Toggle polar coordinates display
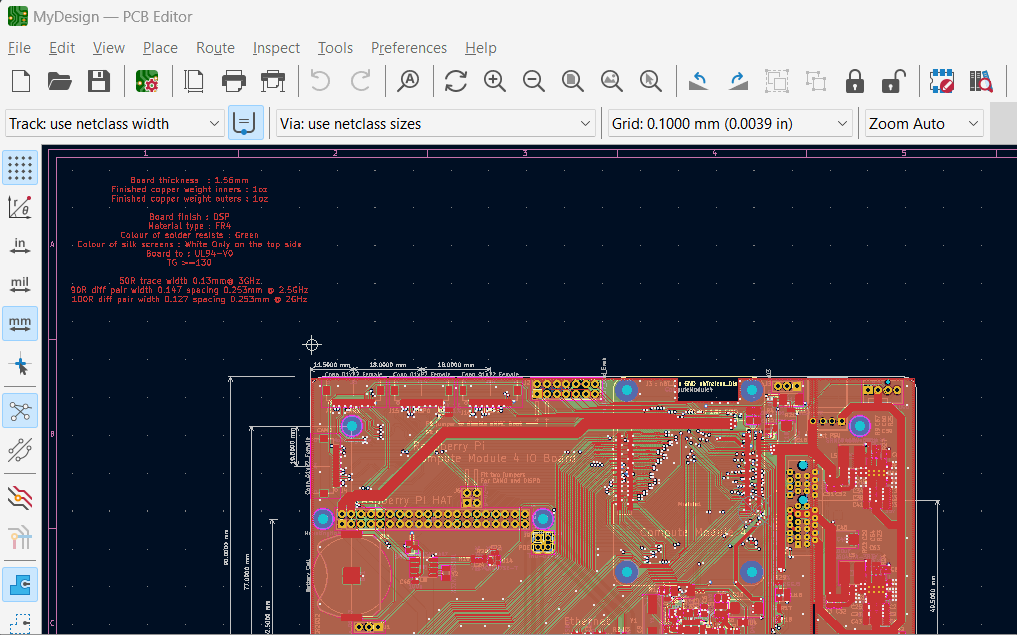Viewport: 1017px width, 635px height. point(20,207)
